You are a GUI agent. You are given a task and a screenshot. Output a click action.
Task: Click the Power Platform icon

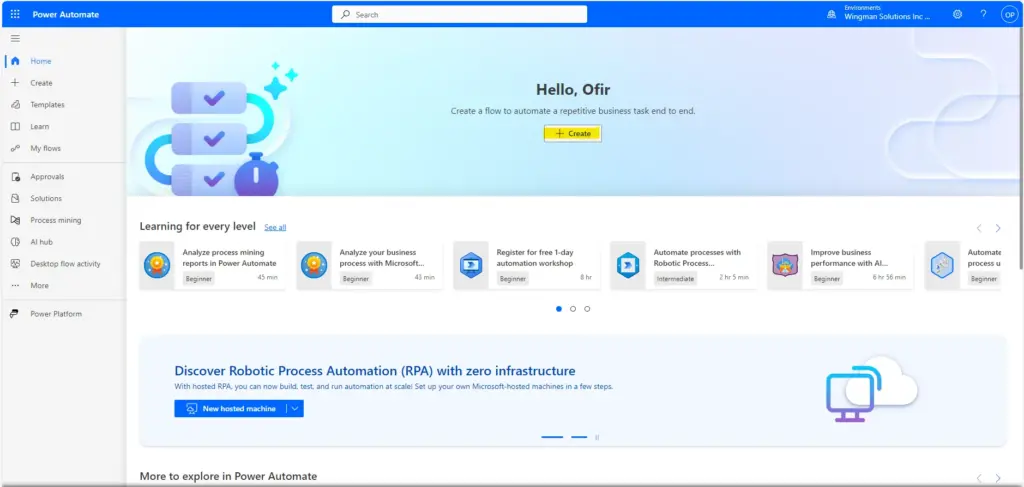[15, 314]
